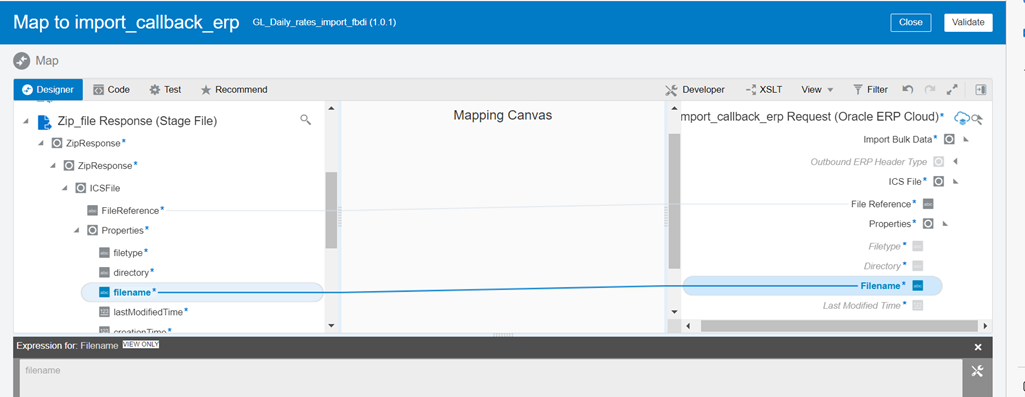Toggle the XSLT view
The height and width of the screenshot is (397, 1025).
point(764,90)
